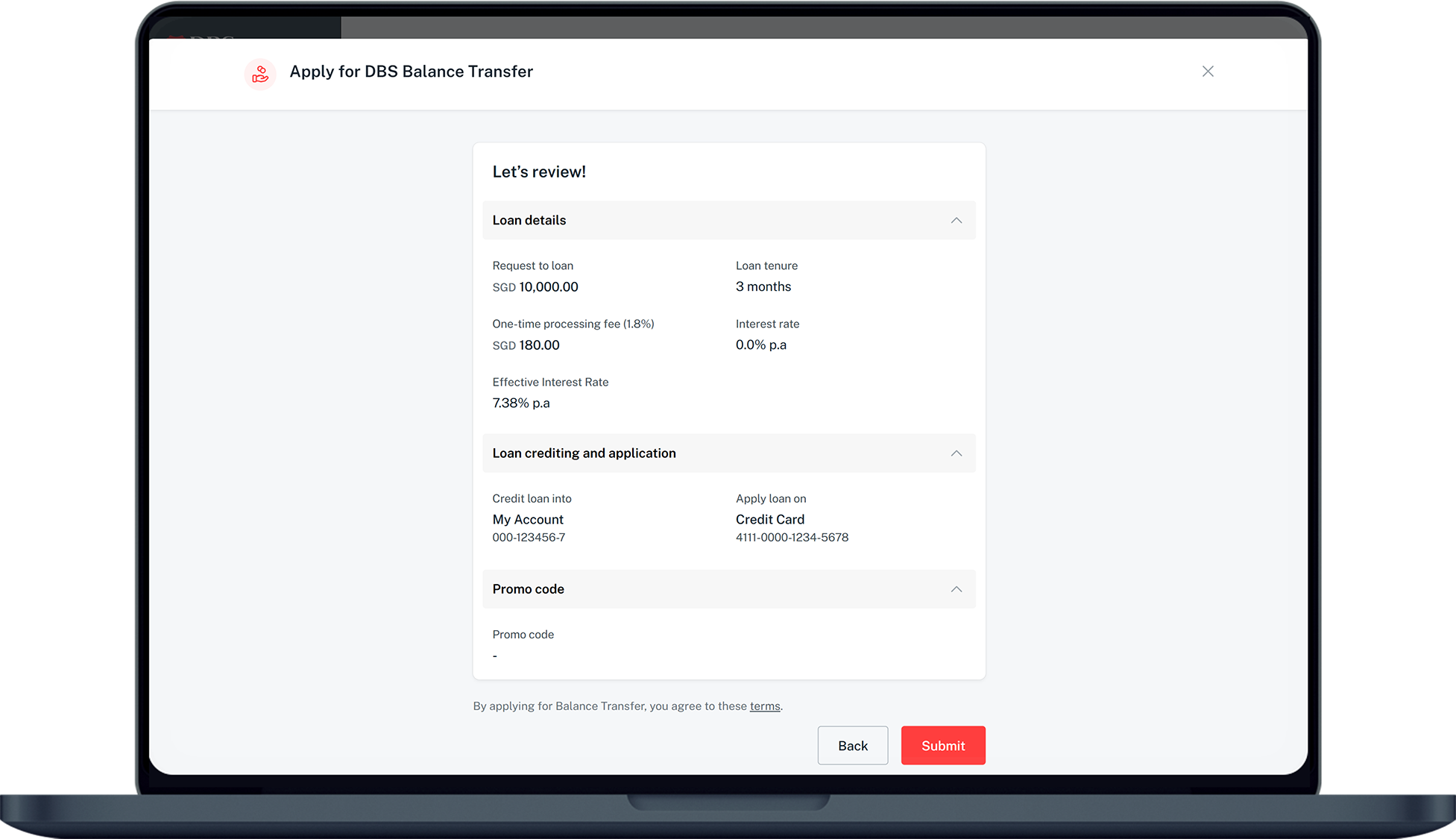Viewport: 1456px width, 839px height.
Task: Submit the balance transfer application
Action: 942,746
